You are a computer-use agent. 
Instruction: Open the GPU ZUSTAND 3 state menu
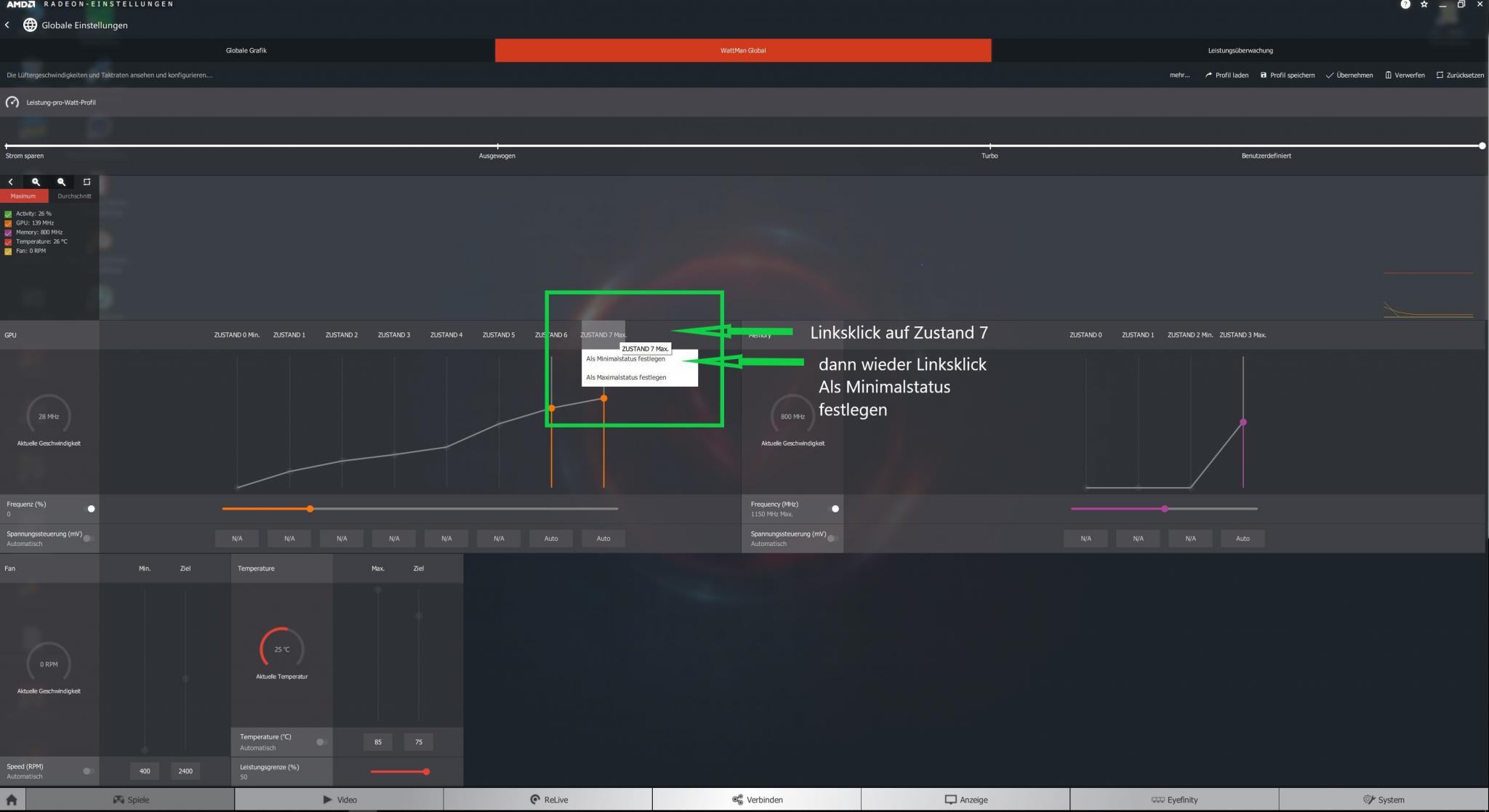coord(393,335)
